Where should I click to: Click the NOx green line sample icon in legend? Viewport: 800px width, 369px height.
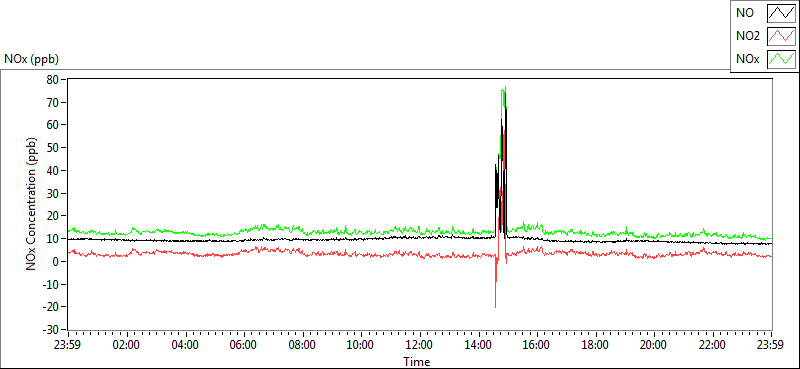[781, 59]
